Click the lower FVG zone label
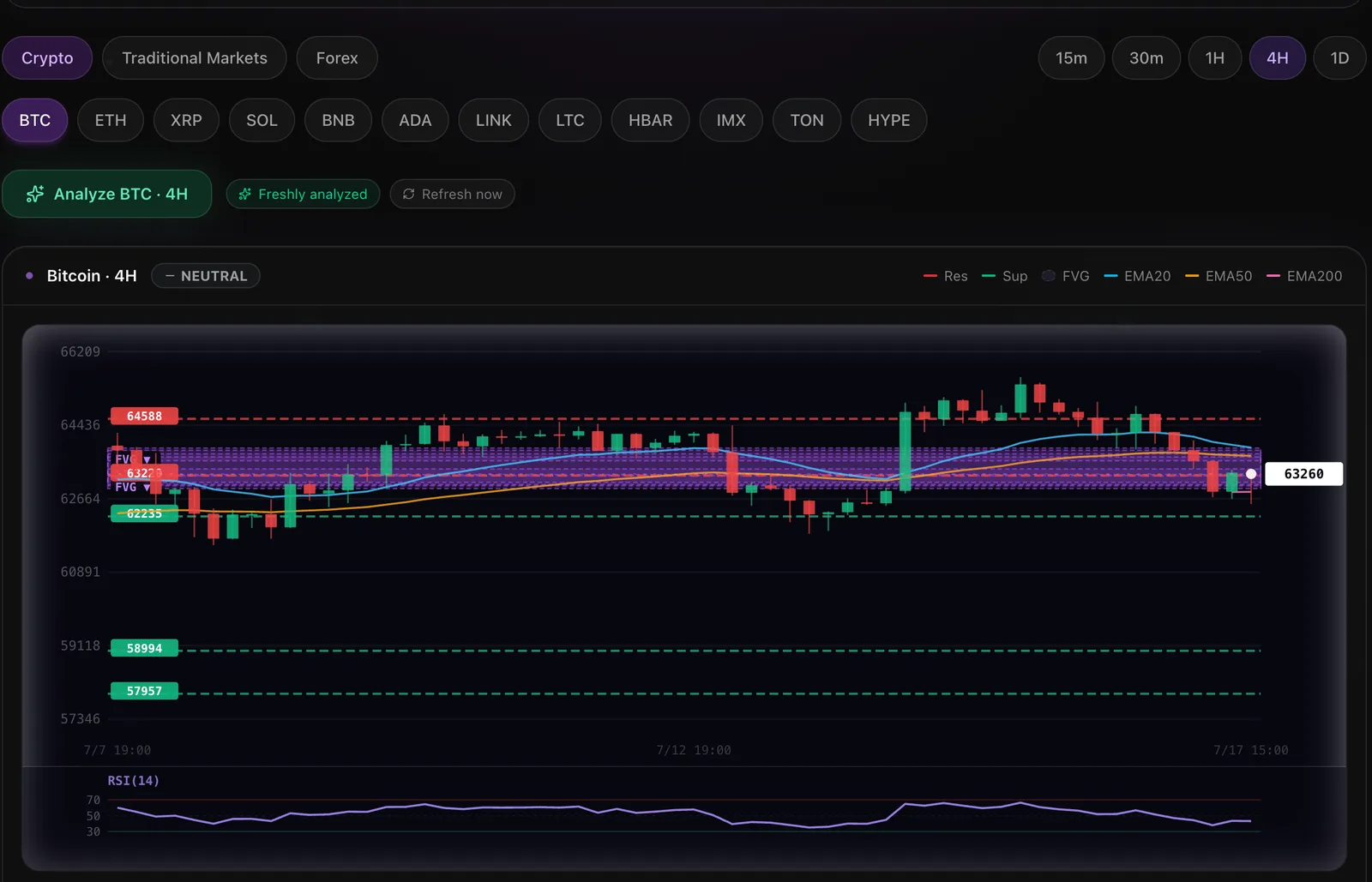1372x882 pixels. [132, 487]
